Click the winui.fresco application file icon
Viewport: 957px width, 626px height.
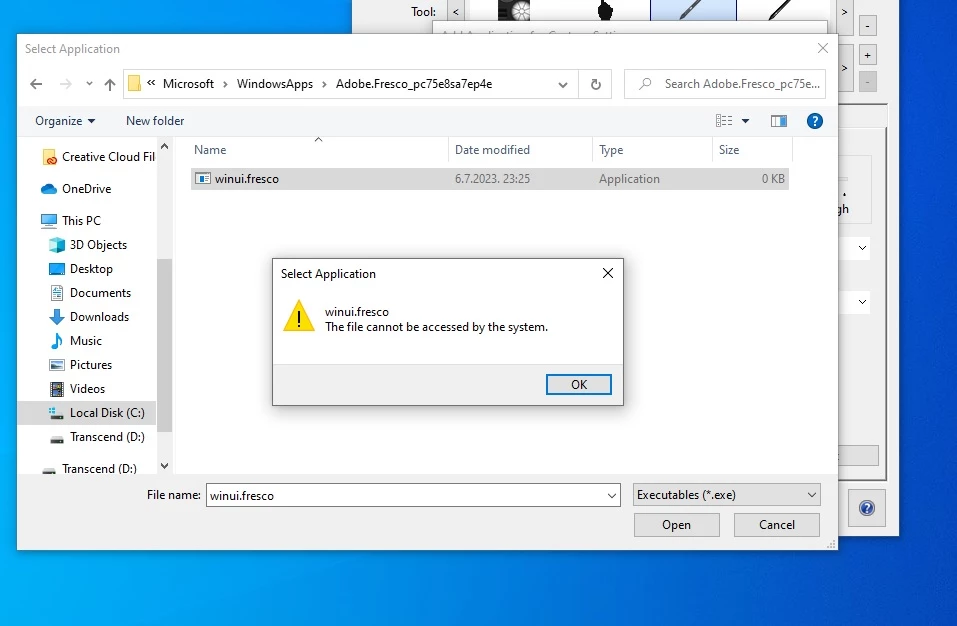tap(203, 179)
